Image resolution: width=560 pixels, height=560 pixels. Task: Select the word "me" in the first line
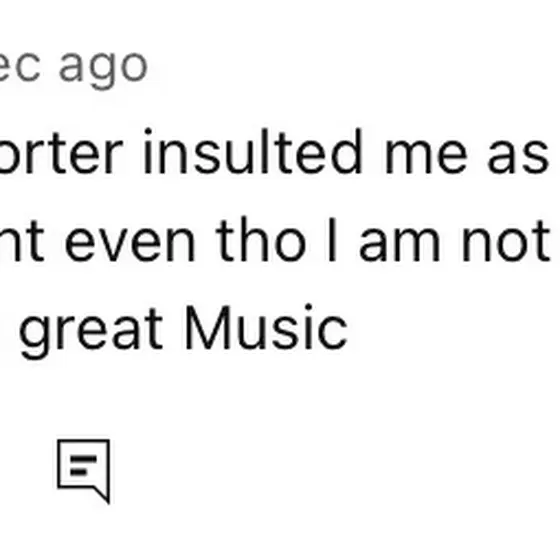[426, 156]
